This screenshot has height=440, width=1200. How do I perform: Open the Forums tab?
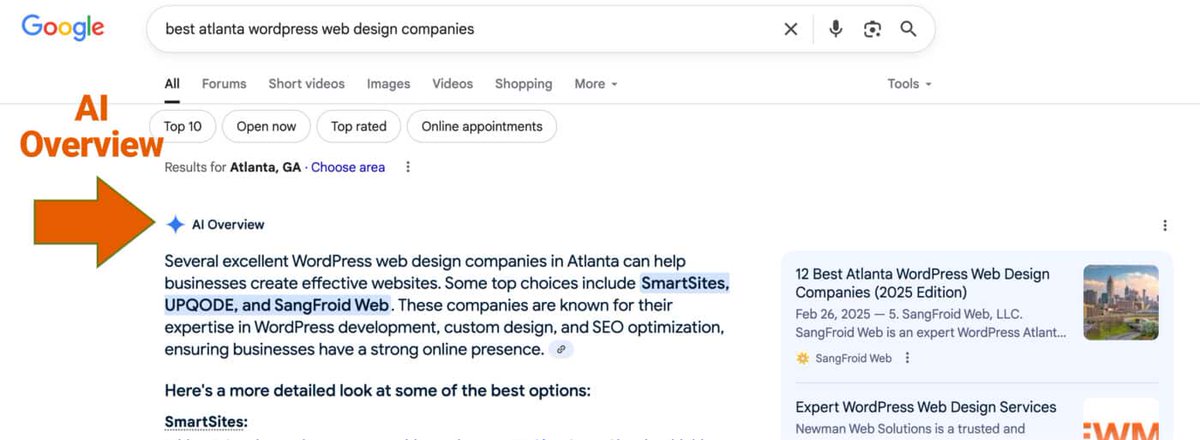tap(224, 84)
